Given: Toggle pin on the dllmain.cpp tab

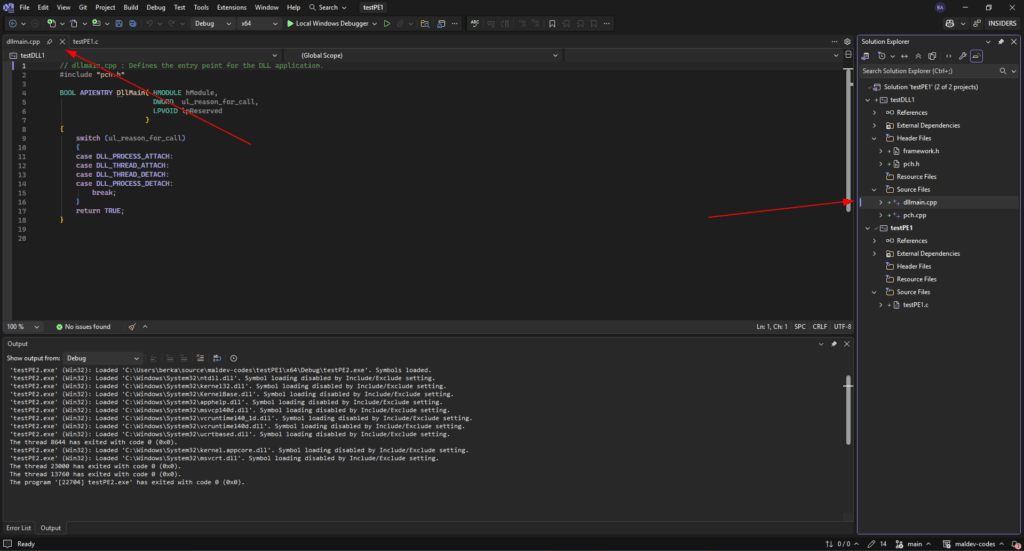Looking at the screenshot, I should (50, 41).
